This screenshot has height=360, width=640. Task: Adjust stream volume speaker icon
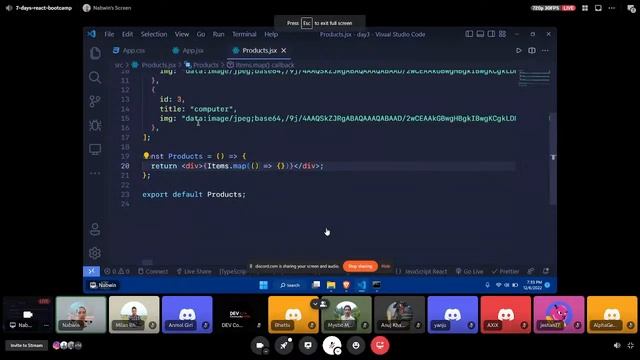point(617,345)
